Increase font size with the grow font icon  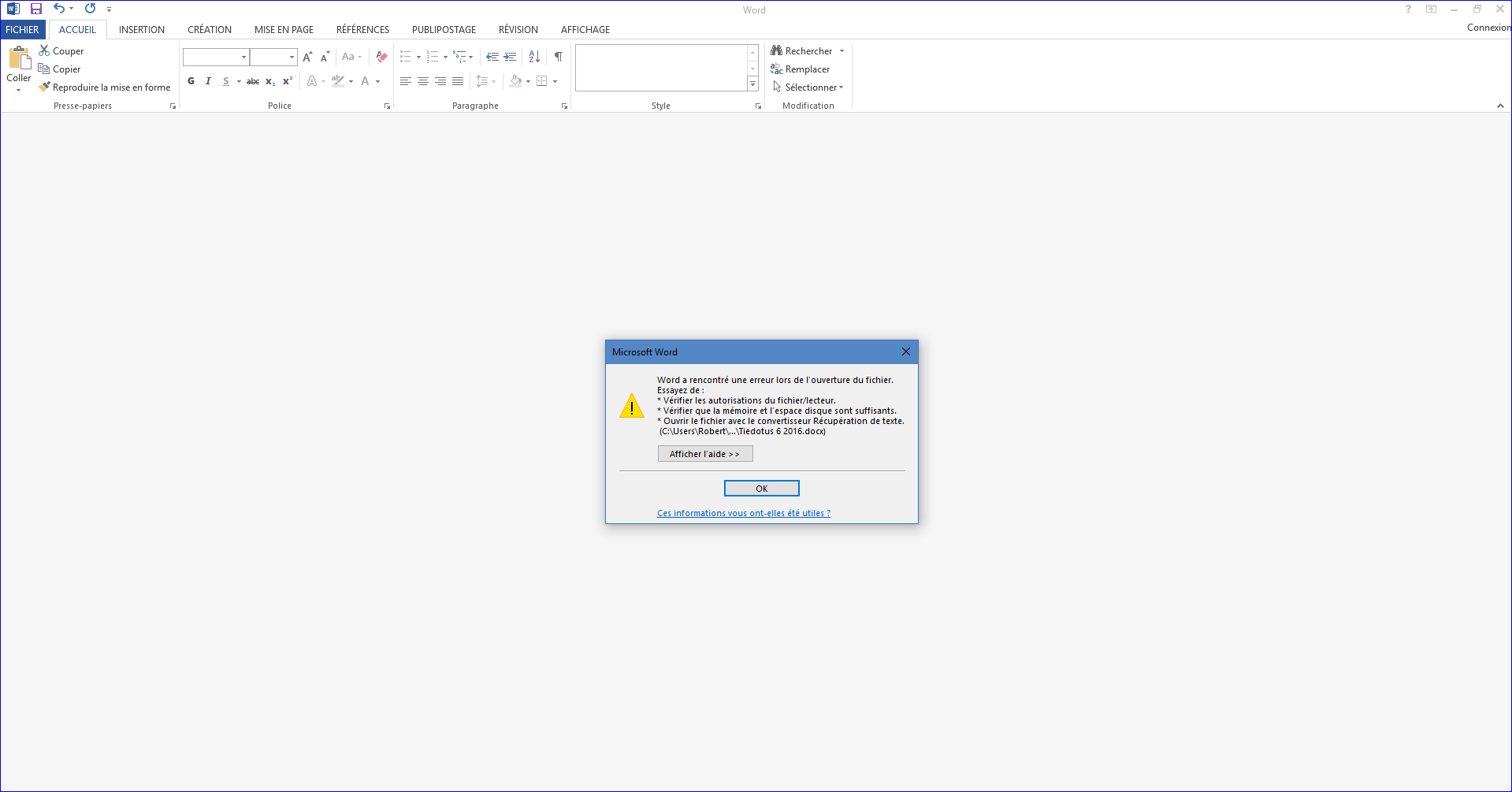click(x=307, y=57)
